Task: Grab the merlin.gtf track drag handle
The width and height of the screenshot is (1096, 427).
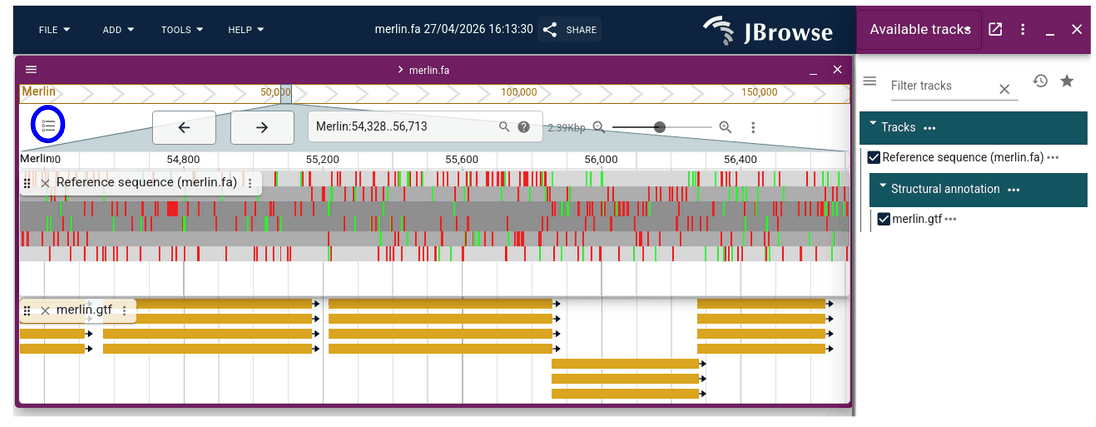Action: (x=27, y=310)
